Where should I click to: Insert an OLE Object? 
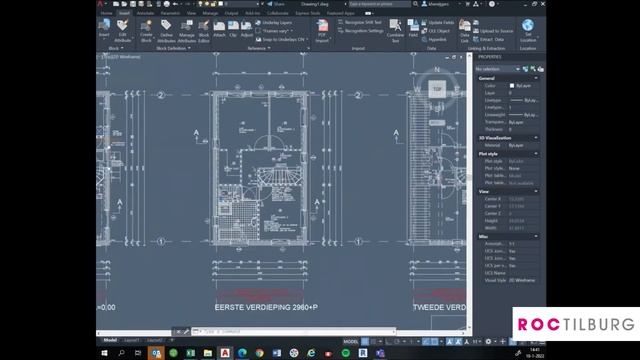[x=436, y=31]
